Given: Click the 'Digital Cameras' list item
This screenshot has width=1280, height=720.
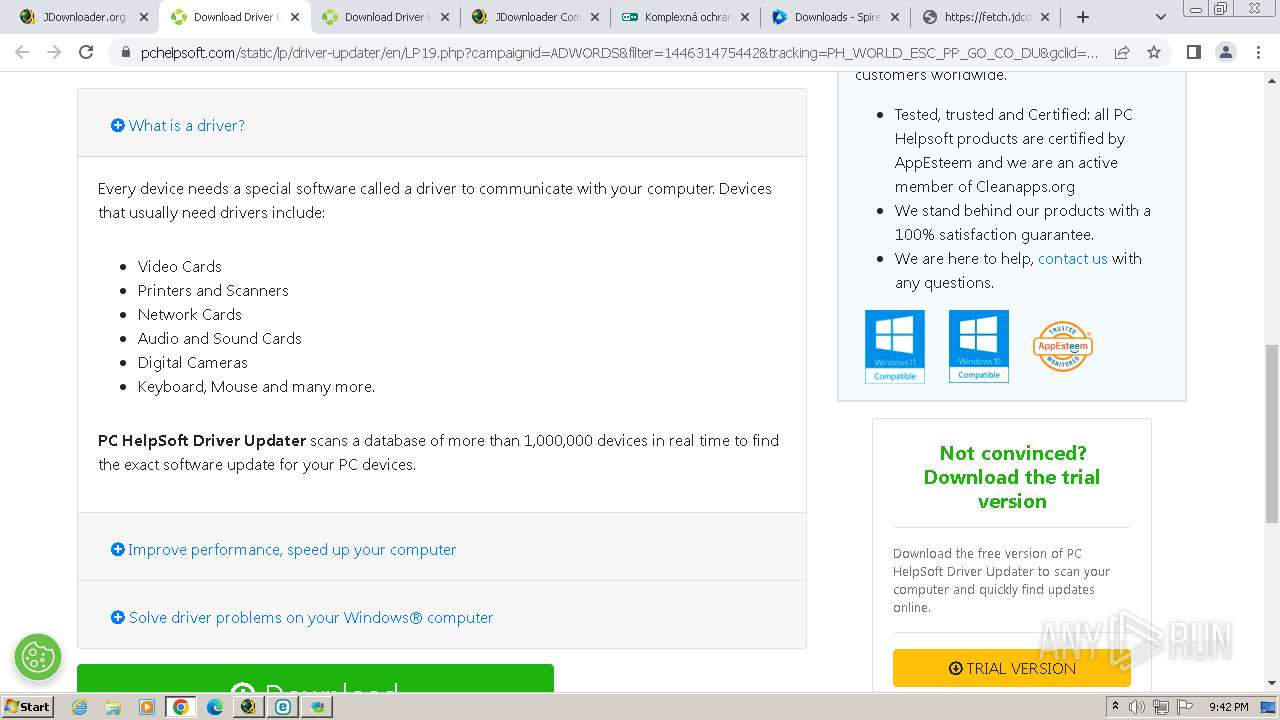Looking at the screenshot, I should [193, 362].
